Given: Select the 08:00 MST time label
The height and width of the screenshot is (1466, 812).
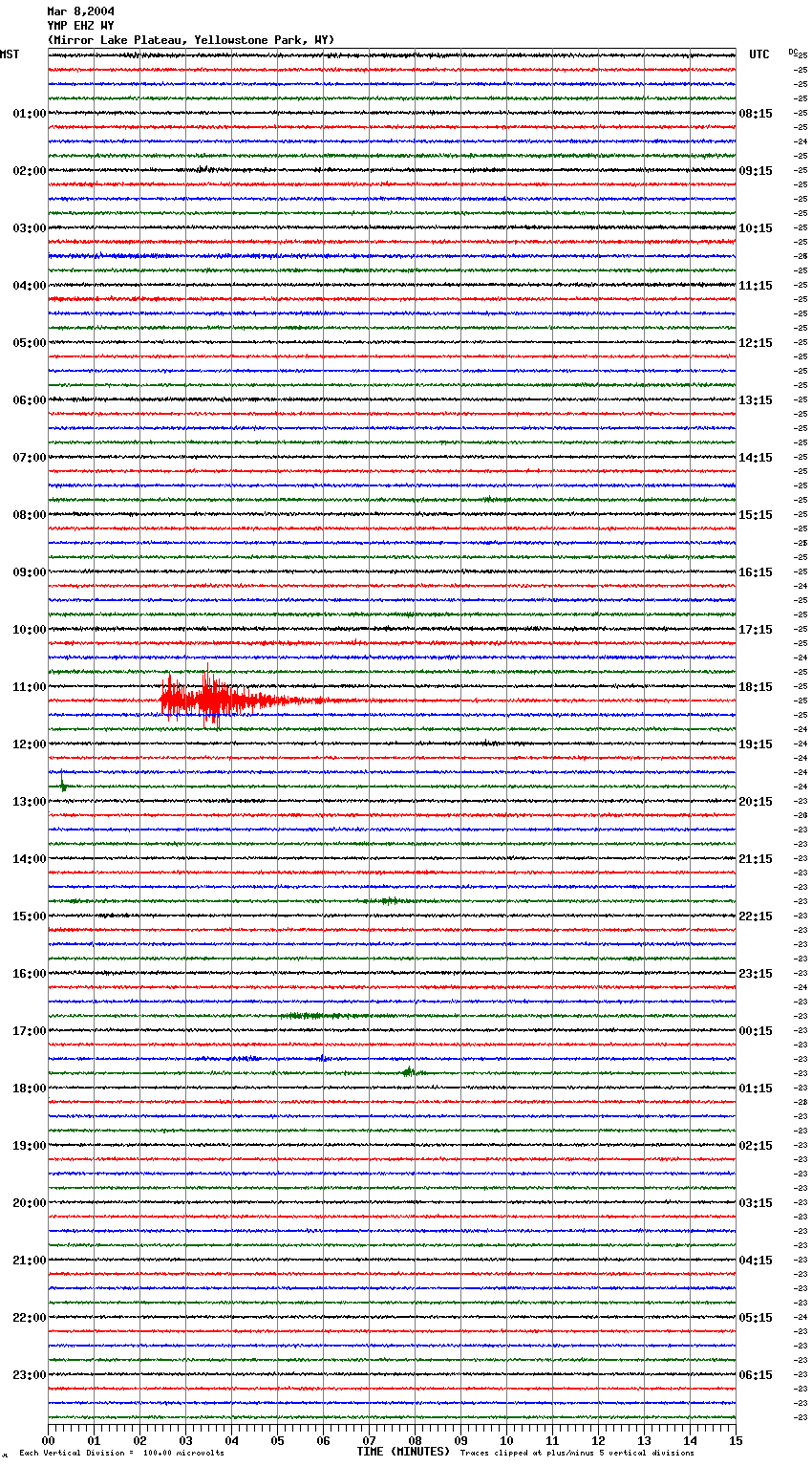Looking at the screenshot, I should click(x=30, y=515).
